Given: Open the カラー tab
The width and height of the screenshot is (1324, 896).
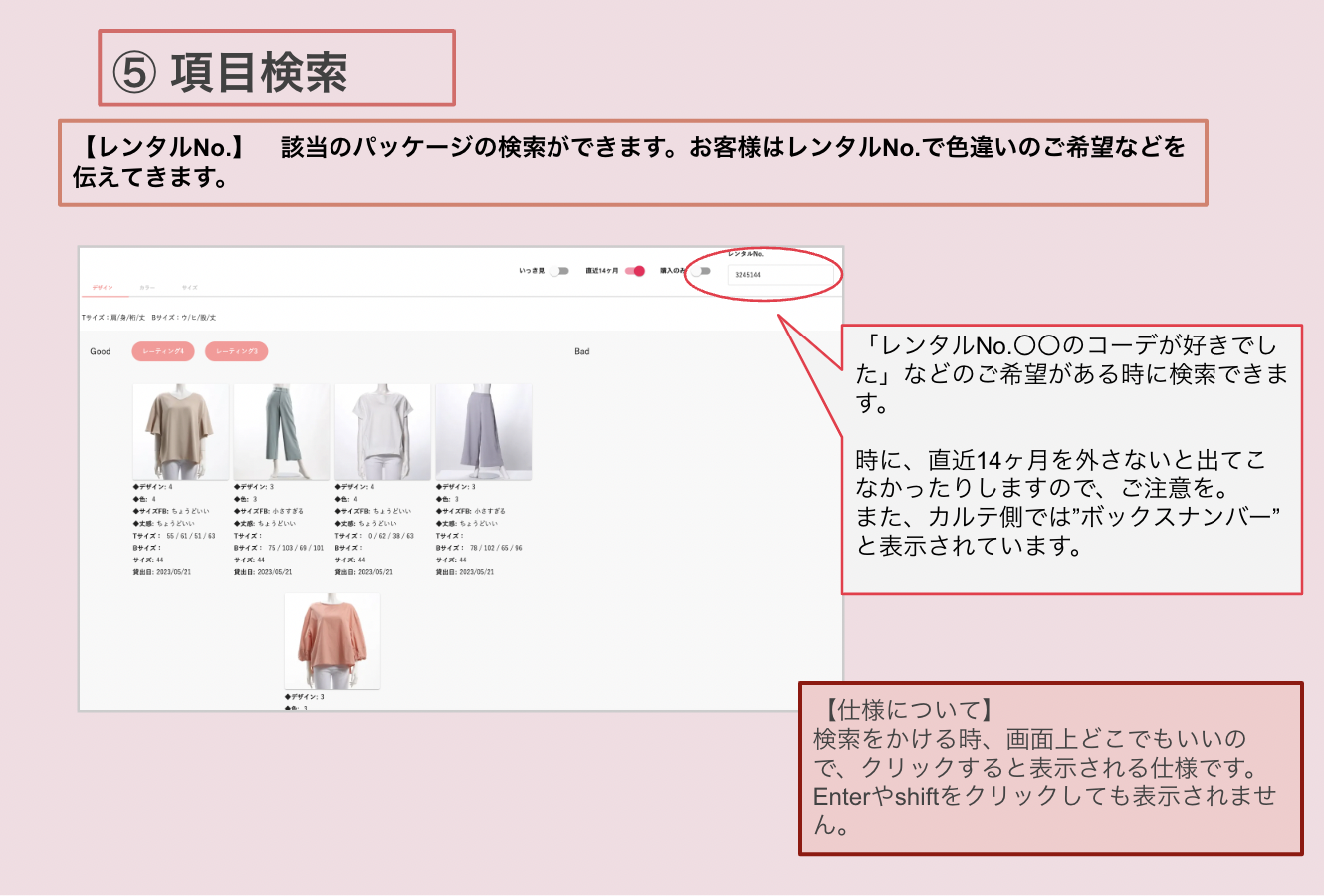Looking at the screenshot, I should click(147, 288).
